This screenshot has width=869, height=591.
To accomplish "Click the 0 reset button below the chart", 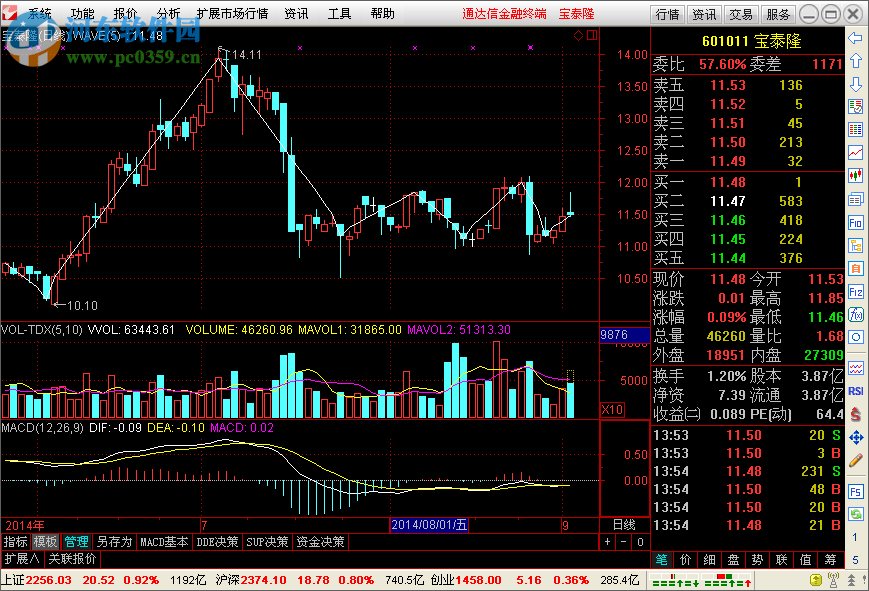I will pos(640,542).
